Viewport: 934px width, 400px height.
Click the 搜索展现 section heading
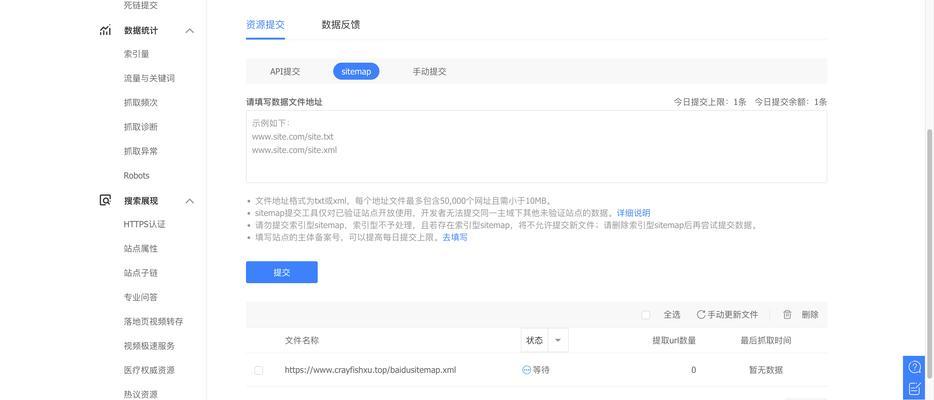pos(141,201)
